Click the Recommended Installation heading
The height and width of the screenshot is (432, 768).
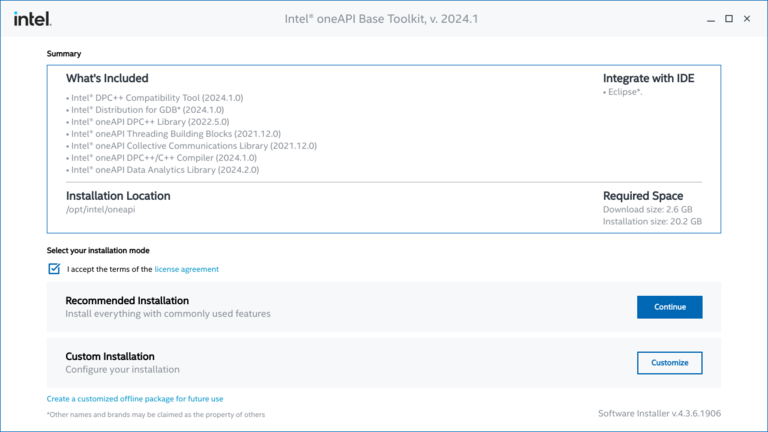coord(127,300)
